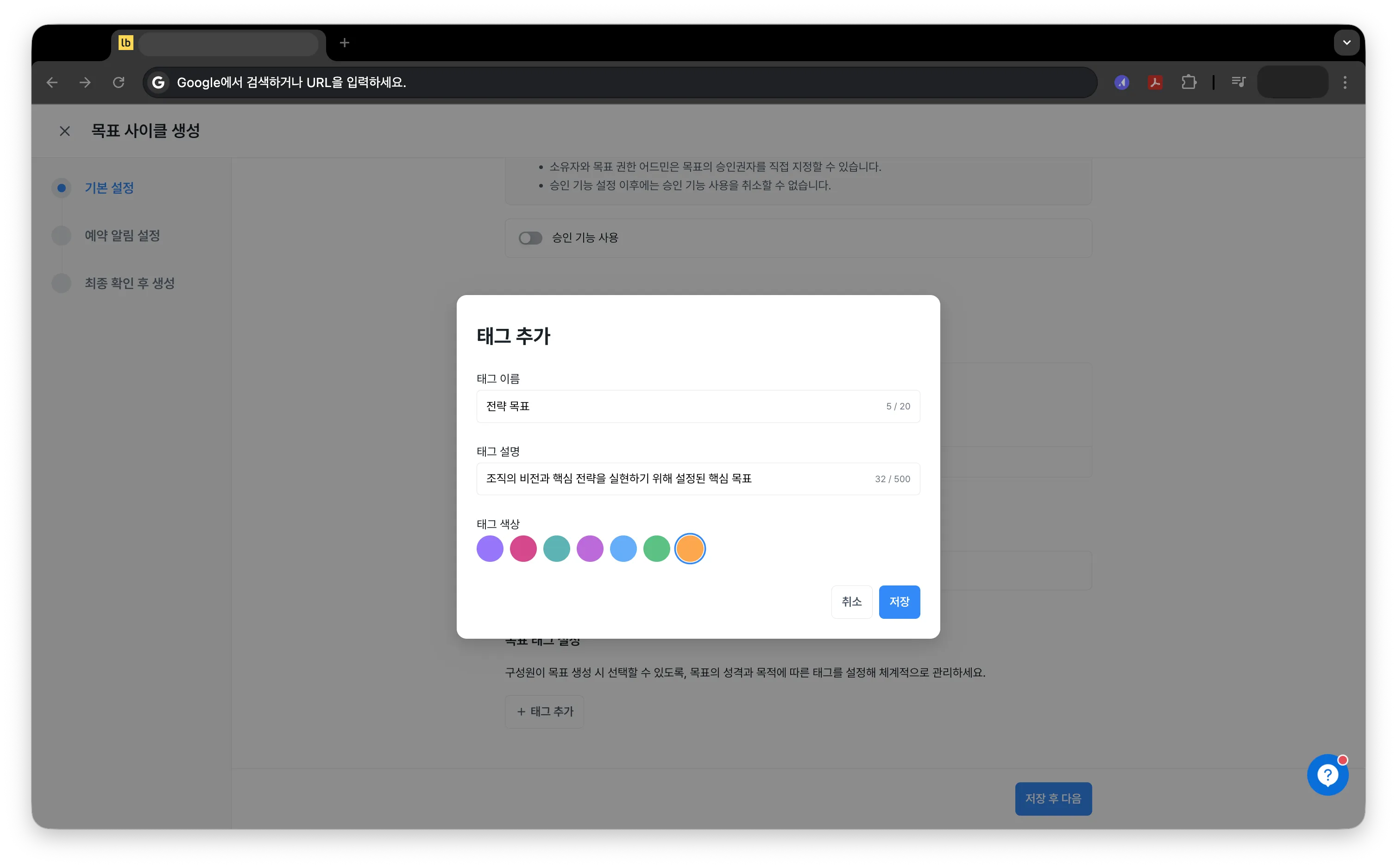Click 취소 to cancel the tag
The image size is (1397, 868).
coord(851,602)
